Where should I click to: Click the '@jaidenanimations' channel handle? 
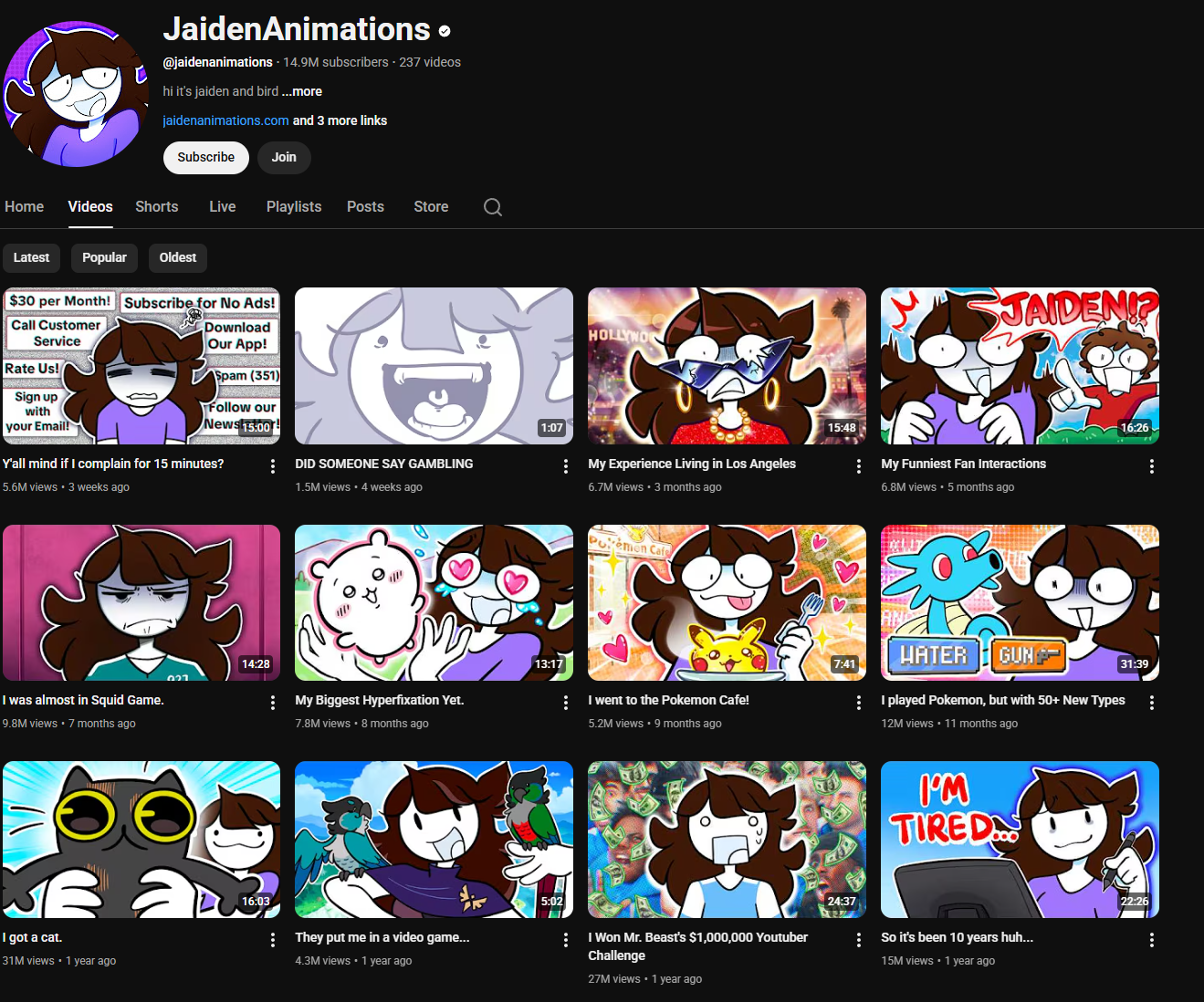pyautogui.click(x=218, y=62)
